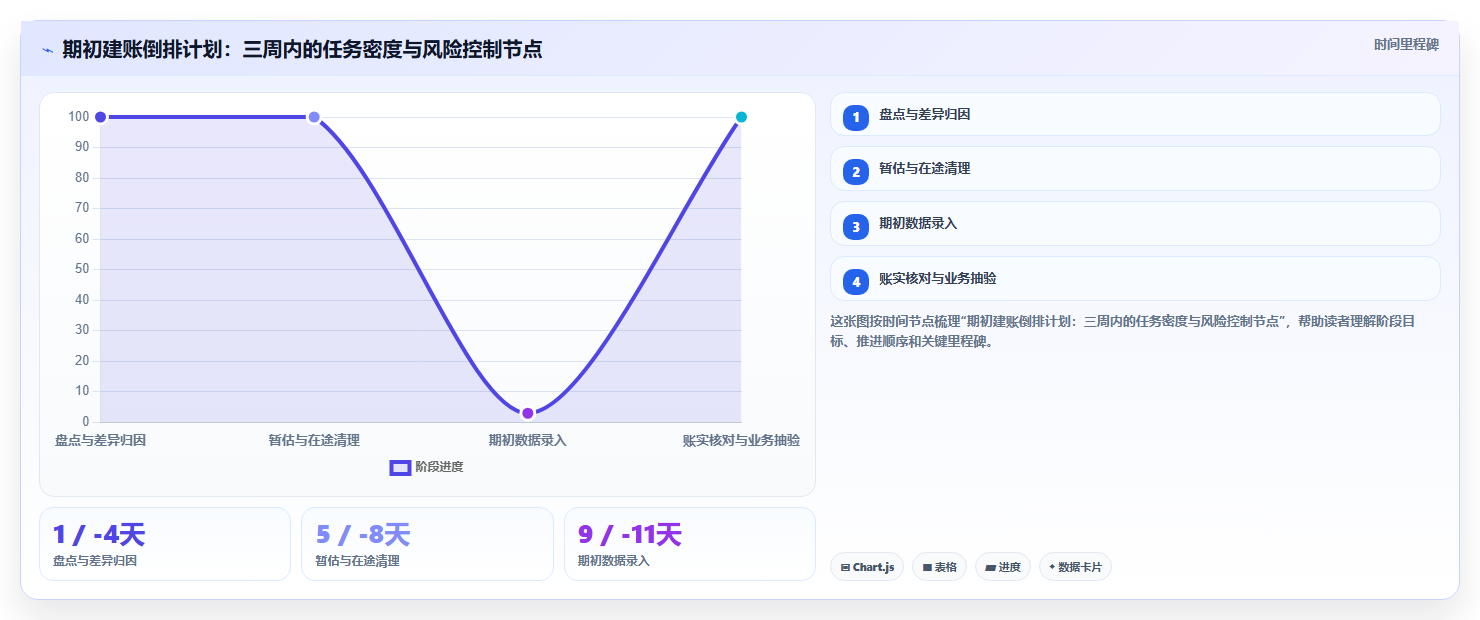Click x-axis label 盘点与差异归因
Image resolution: width=1480 pixels, height=620 pixels.
[100, 440]
